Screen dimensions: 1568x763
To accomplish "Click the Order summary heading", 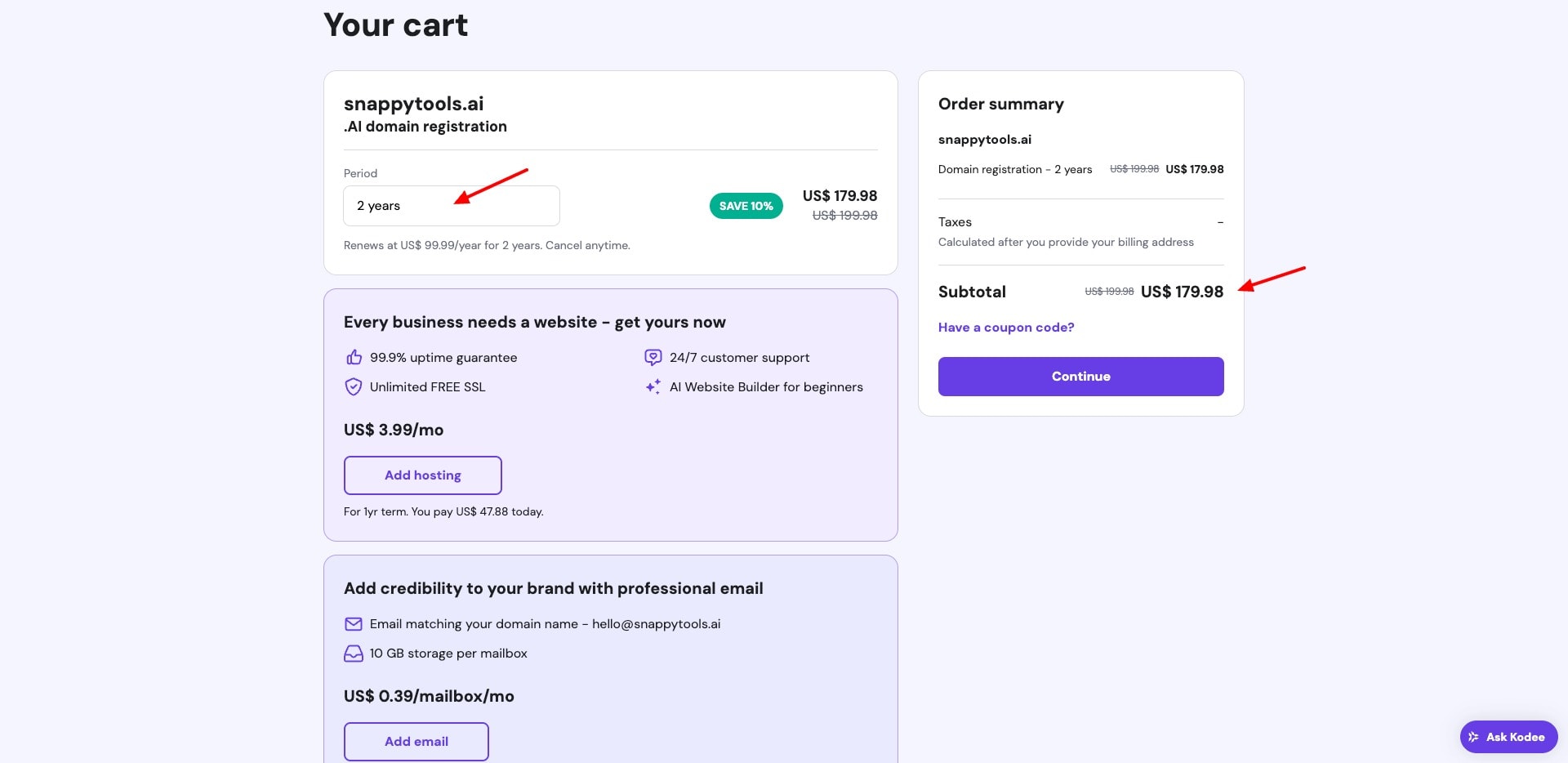I will [x=1000, y=104].
